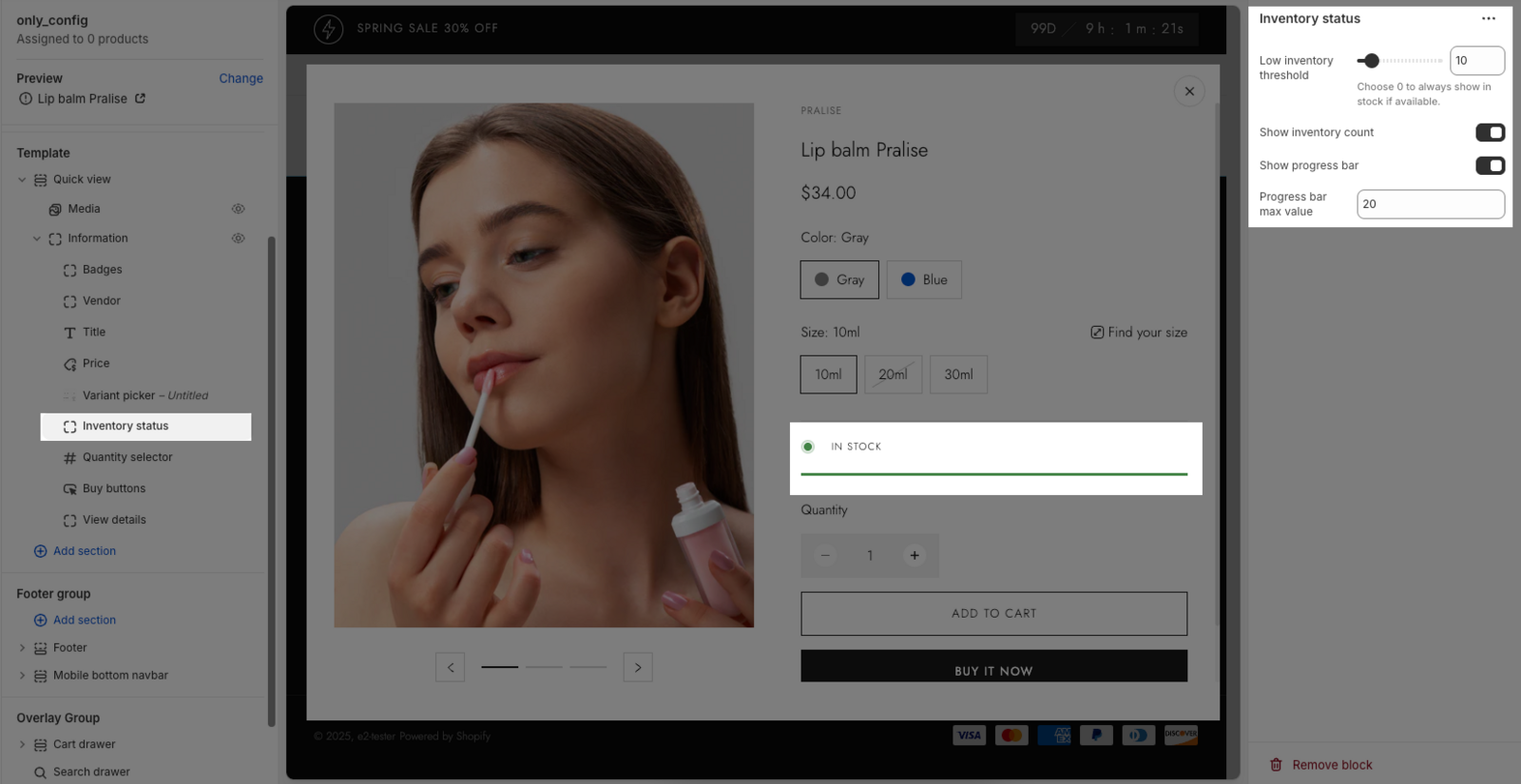Click the plus icon to increase quantity
The image size is (1521, 784).
(914, 556)
